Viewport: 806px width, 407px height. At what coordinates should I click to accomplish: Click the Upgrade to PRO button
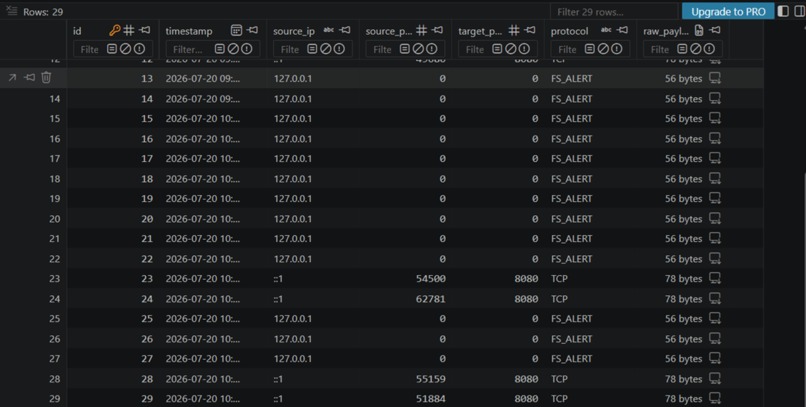pyautogui.click(x=728, y=11)
